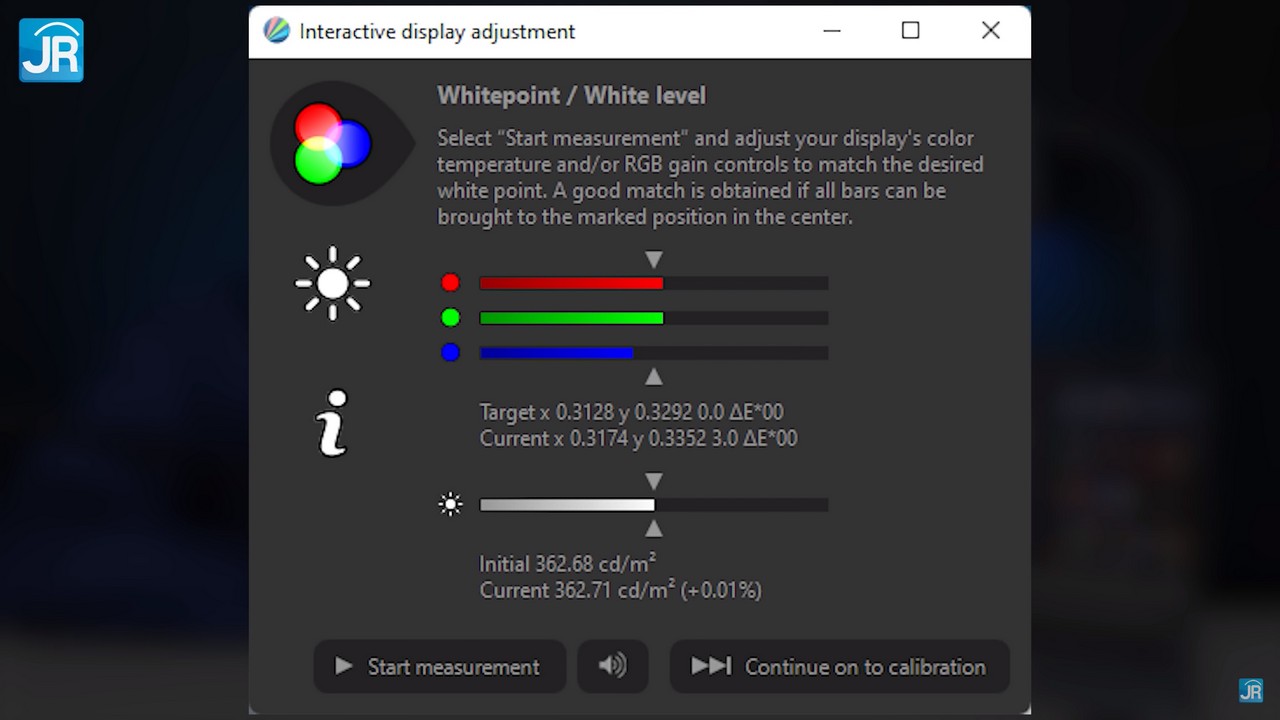Click the green gain level bar
The height and width of the screenshot is (720, 1280).
653,318
